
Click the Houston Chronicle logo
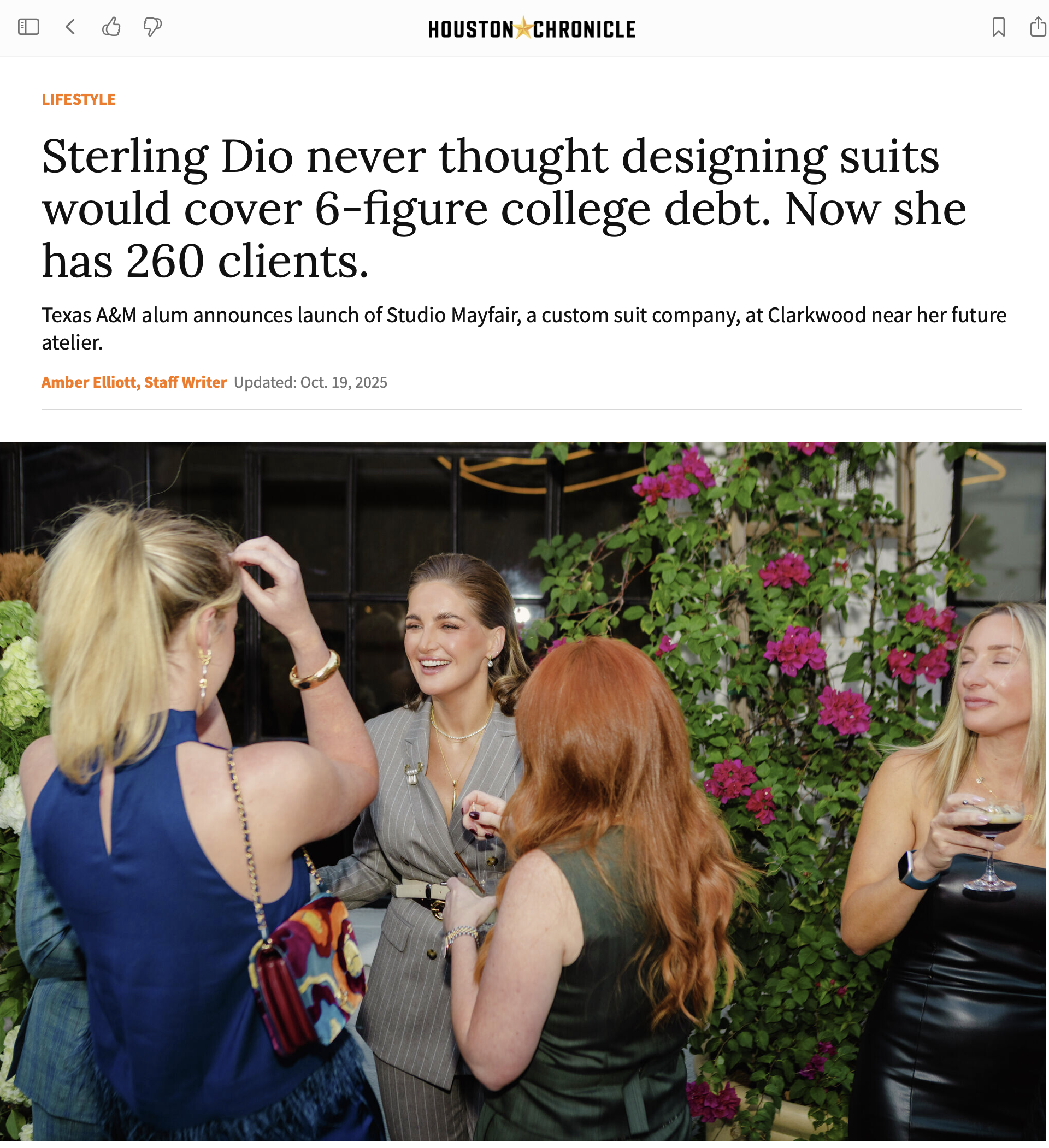click(532, 28)
